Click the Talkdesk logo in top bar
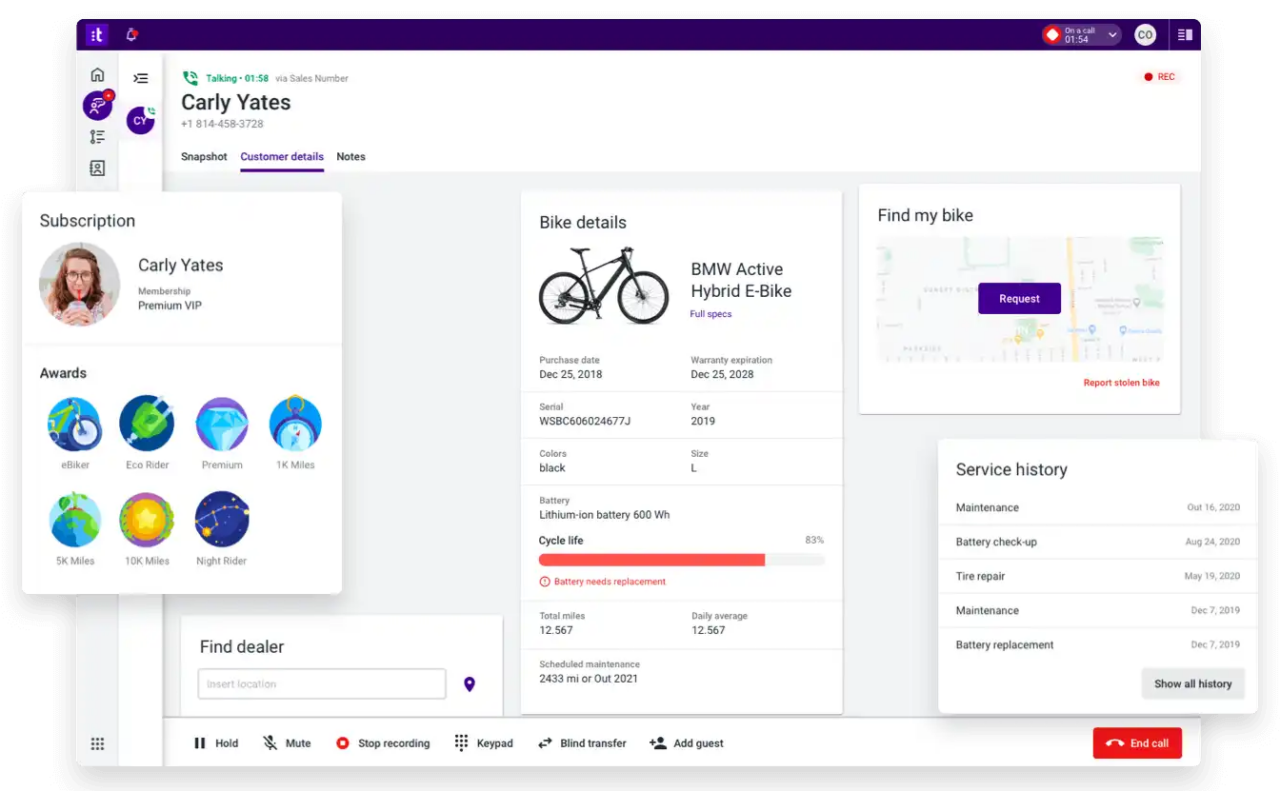This screenshot has width=1280, height=791. (96, 35)
